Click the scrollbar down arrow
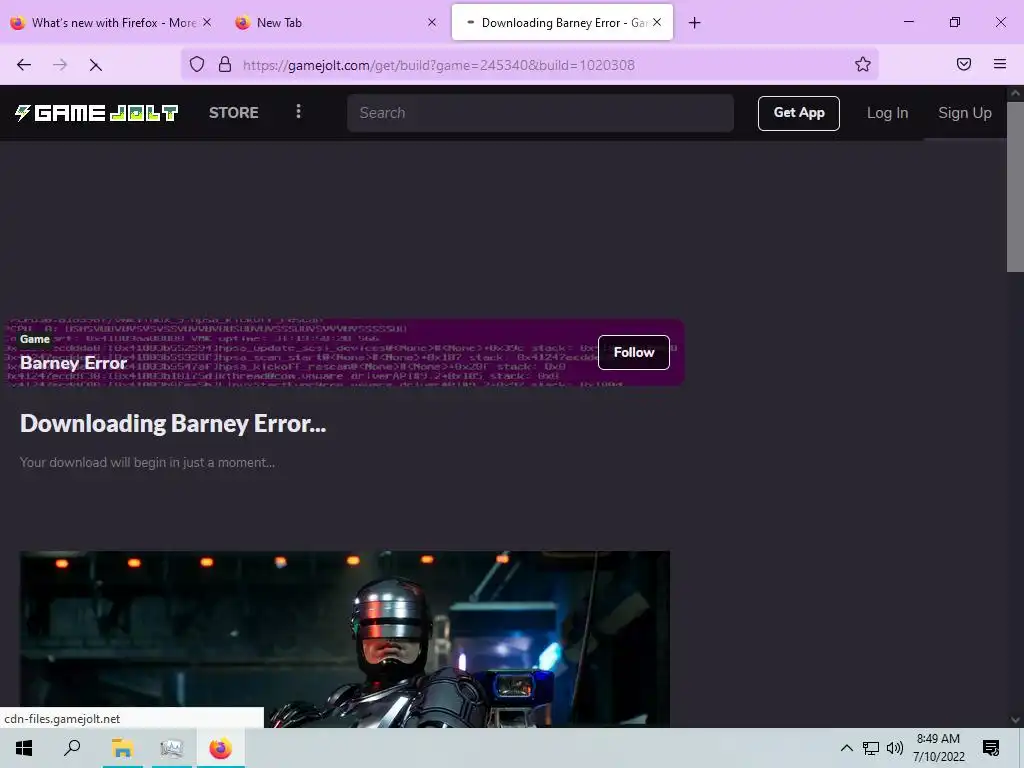Viewport: 1024px width, 768px height. (x=1015, y=720)
